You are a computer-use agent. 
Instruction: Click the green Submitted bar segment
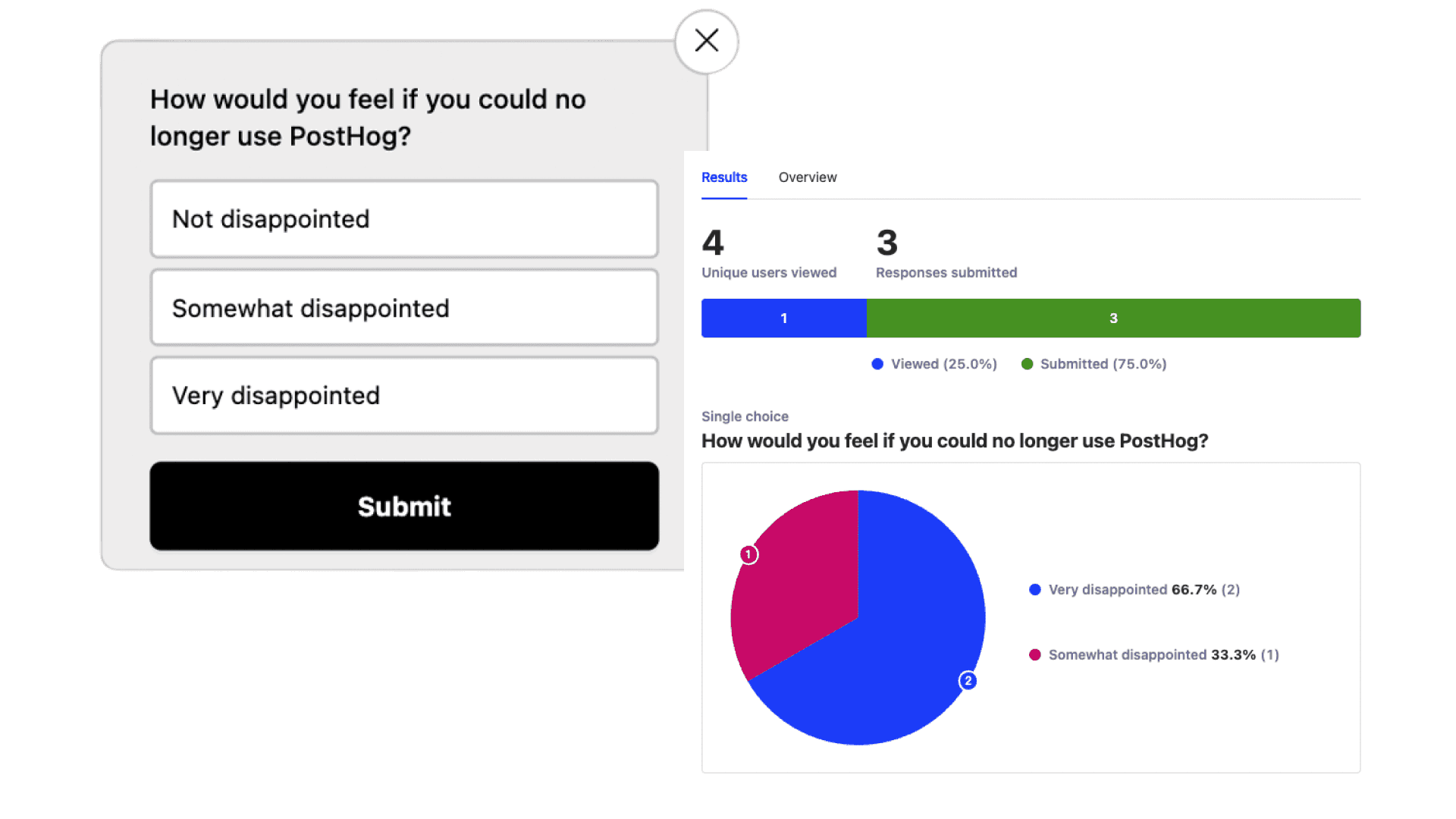(1113, 318)
